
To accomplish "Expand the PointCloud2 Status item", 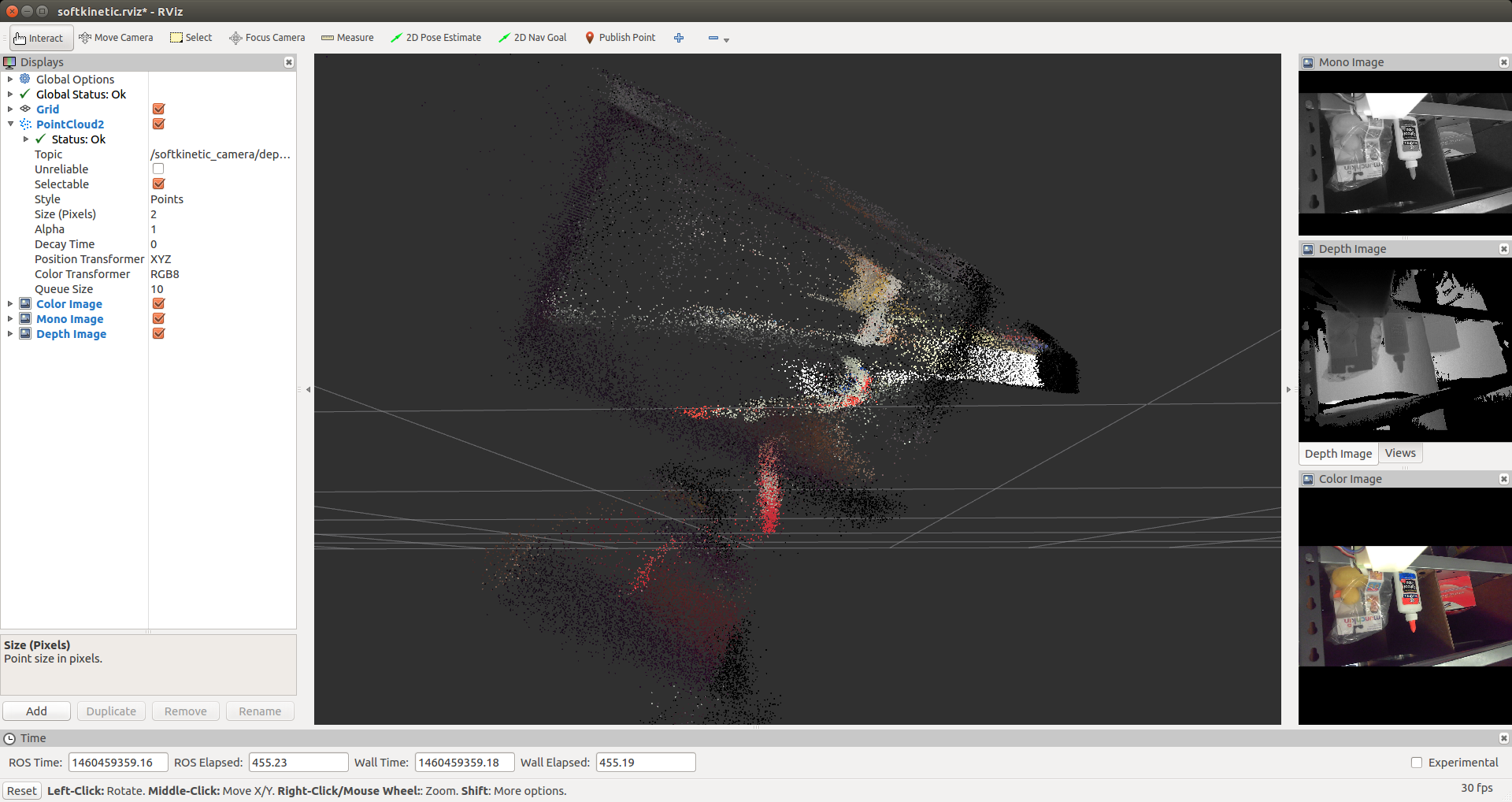I will point(26,139).
